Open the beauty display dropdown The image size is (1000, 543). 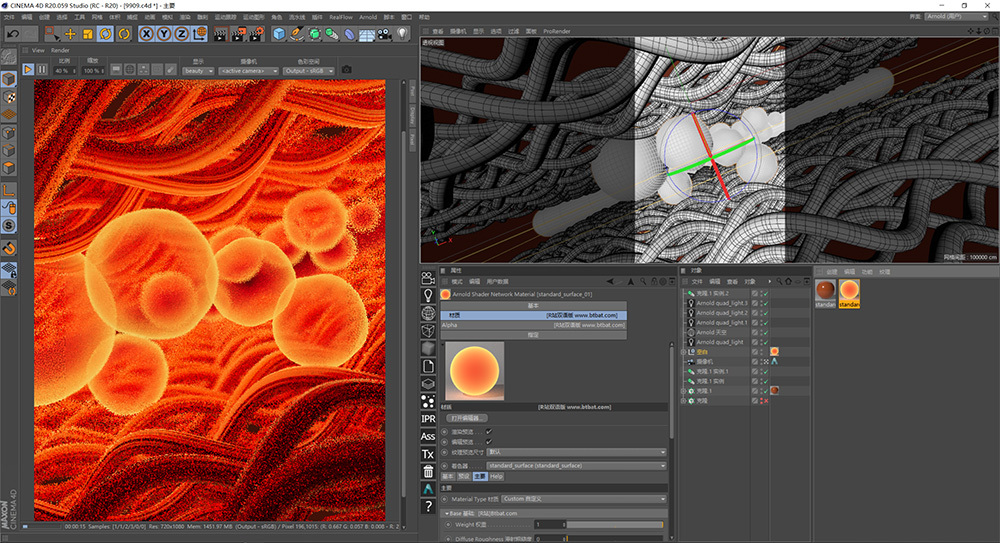coord(198,71)
